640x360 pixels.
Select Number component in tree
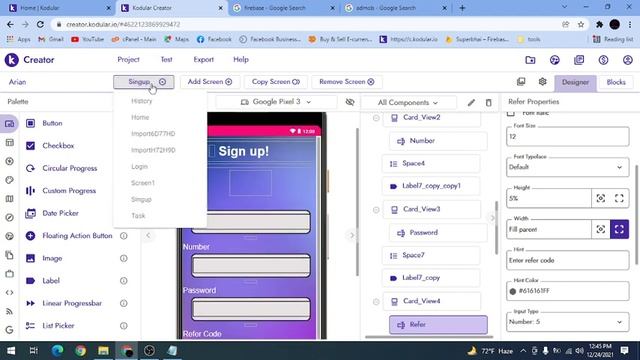(x=438, y=141)
